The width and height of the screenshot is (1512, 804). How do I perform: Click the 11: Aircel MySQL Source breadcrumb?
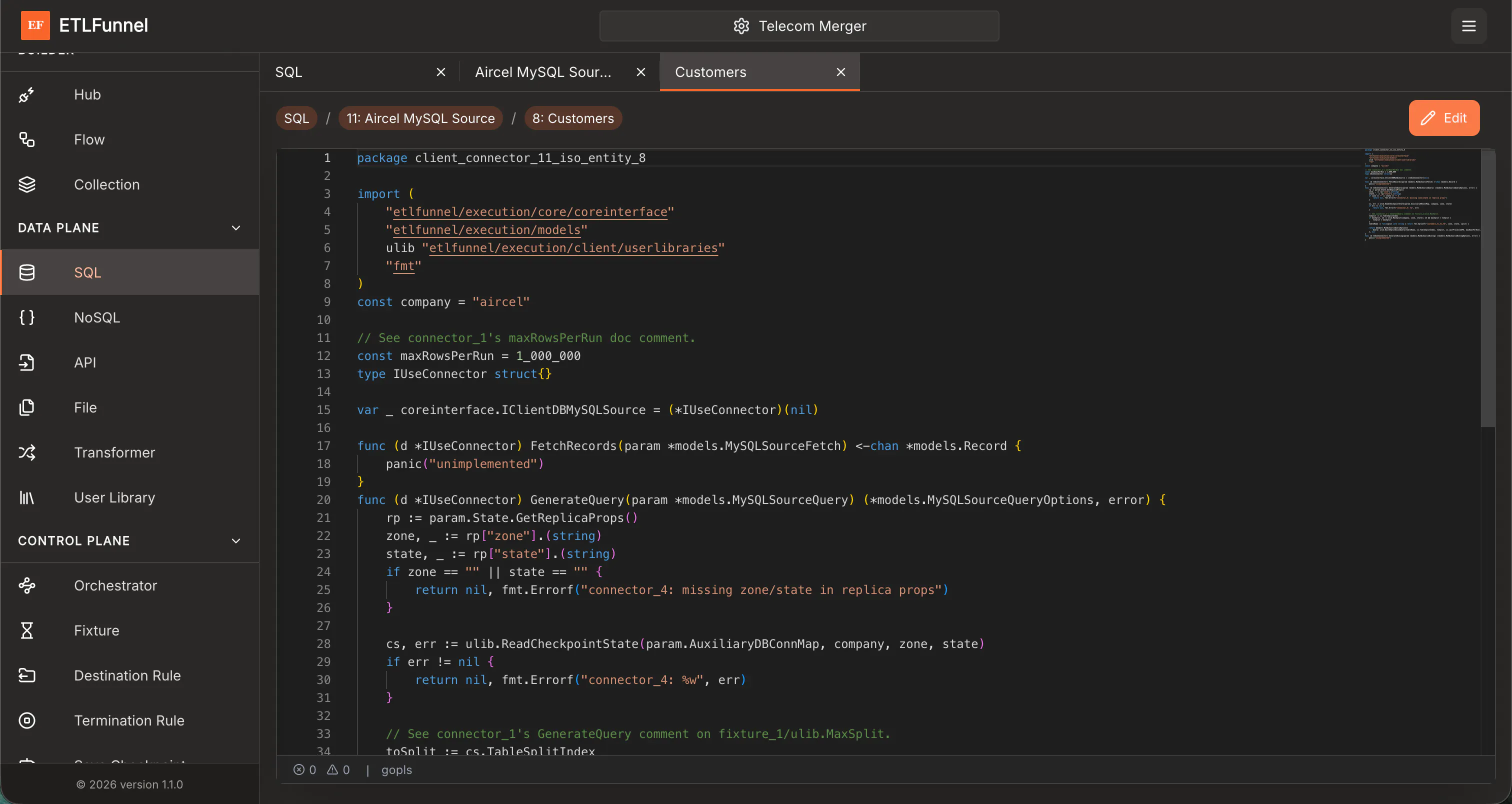click(420, 118)
